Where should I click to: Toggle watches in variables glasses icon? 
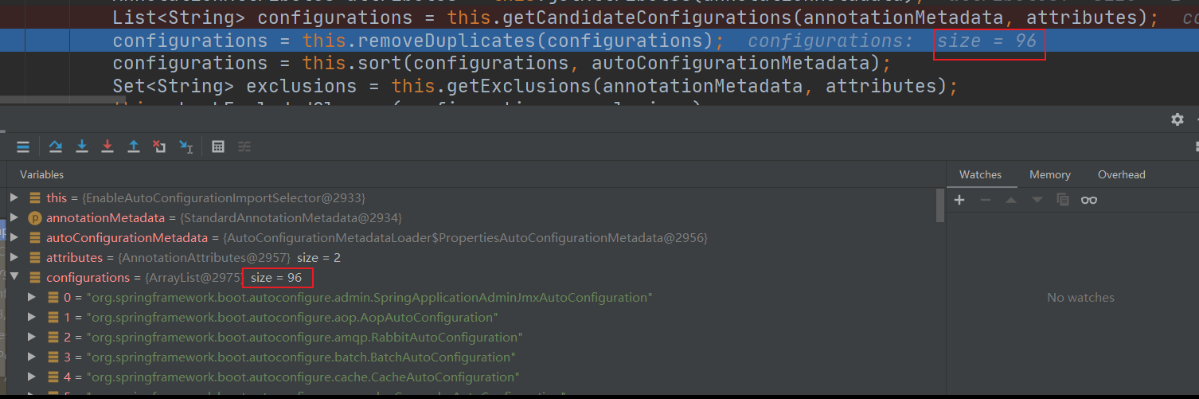coord(1089,200)
